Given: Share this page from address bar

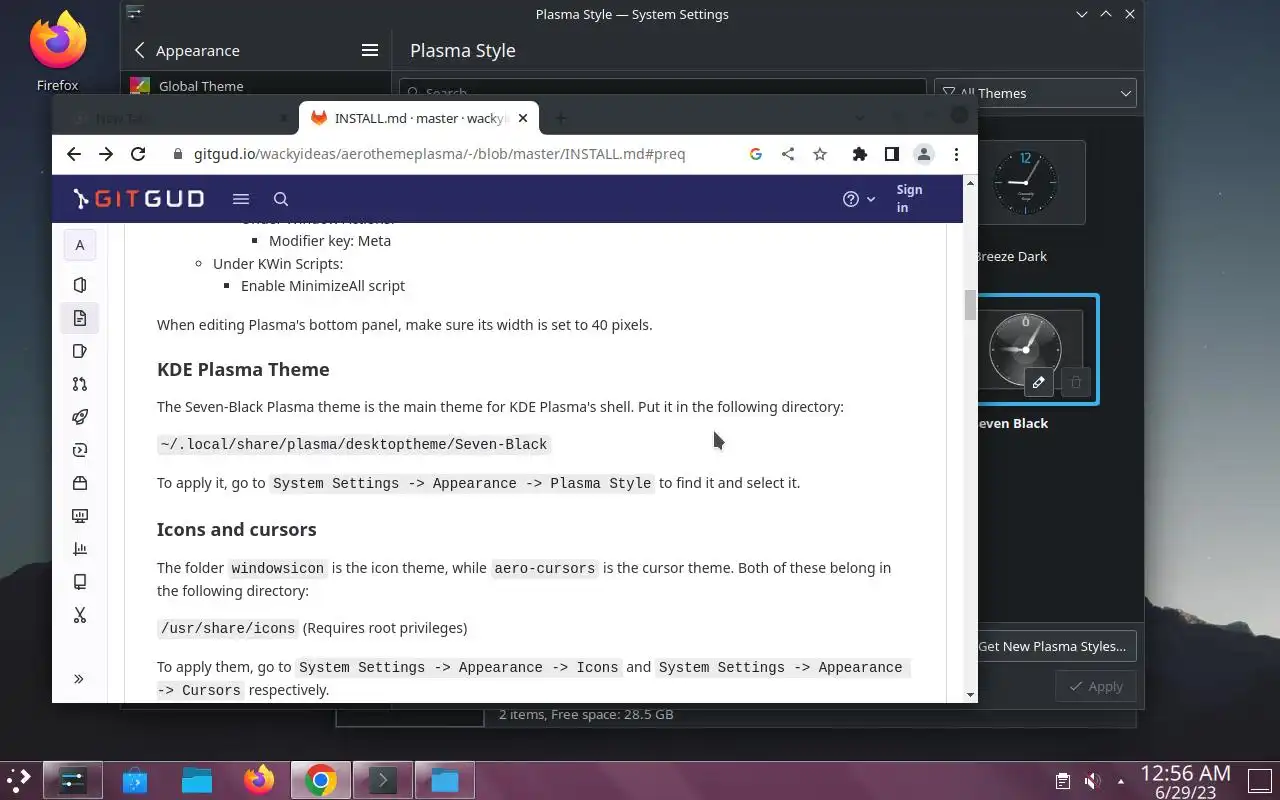Looking at the screenshot, I should coord(788,154).
